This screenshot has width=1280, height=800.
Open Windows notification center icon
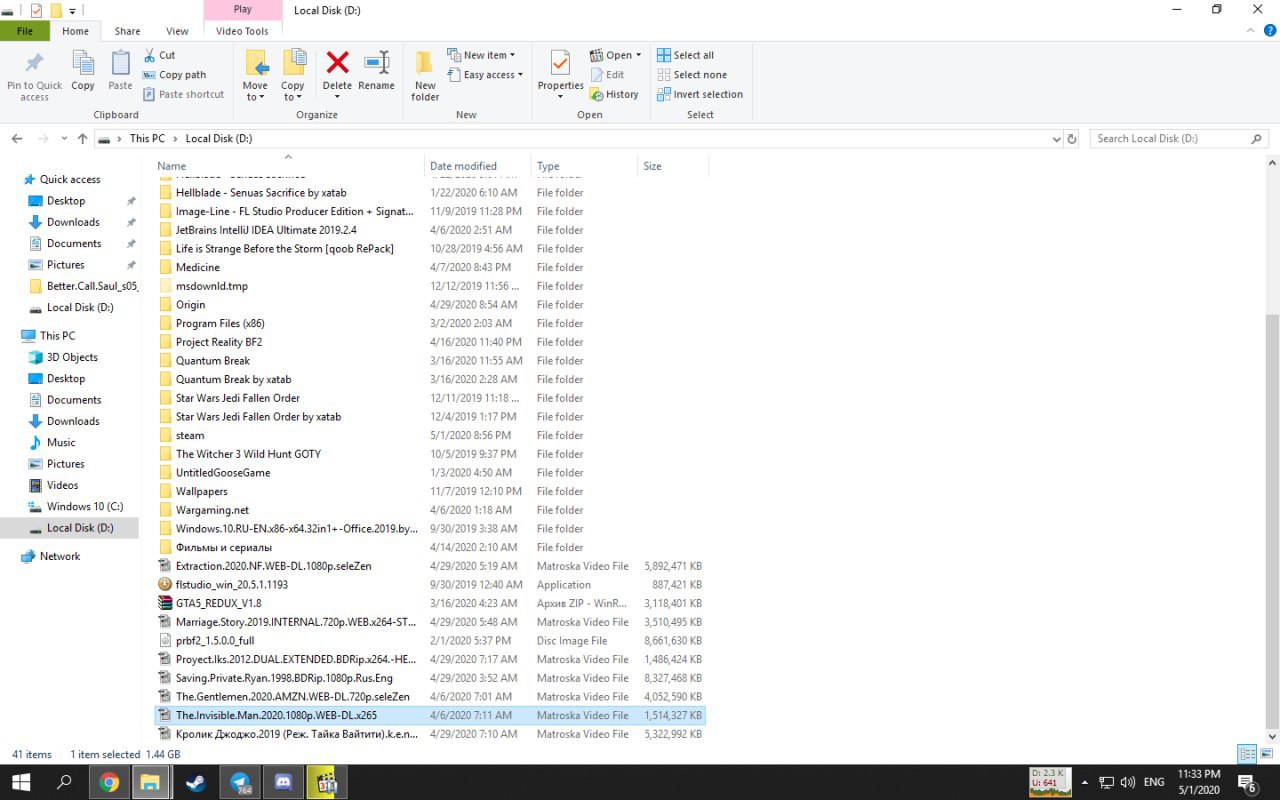click(x=1247, y=782)
